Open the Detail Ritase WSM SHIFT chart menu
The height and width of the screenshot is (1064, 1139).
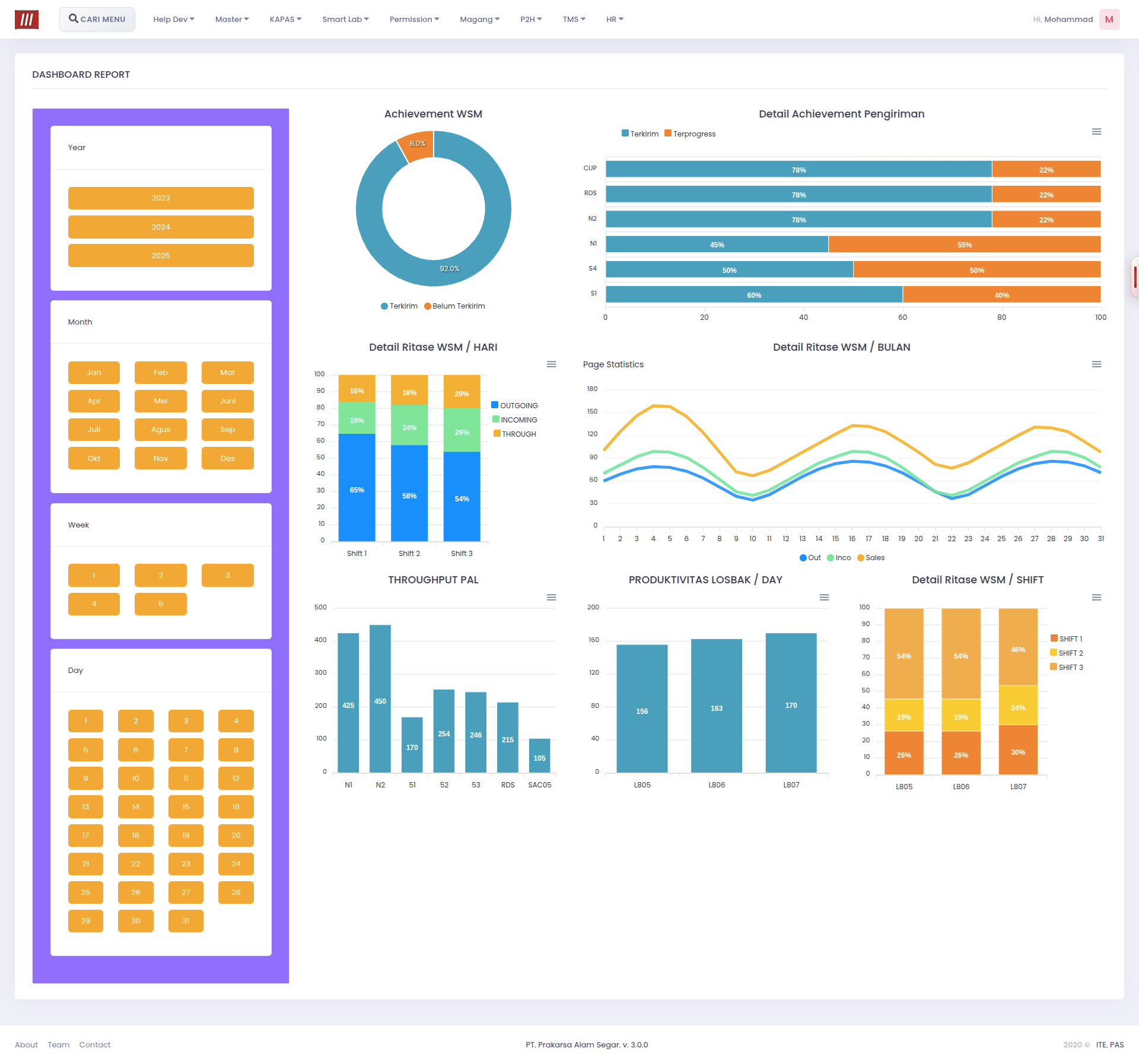pyautogui.click(x=1096, y=598)
